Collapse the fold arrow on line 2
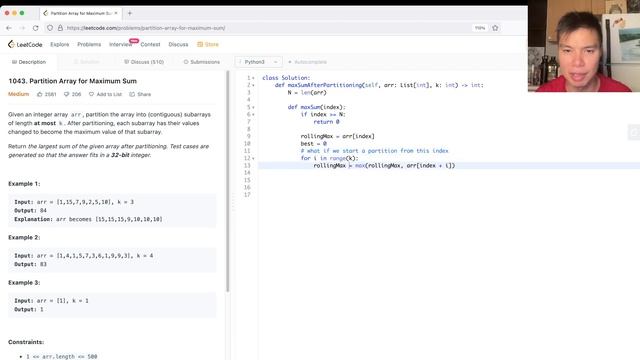Screen dimensions: 640x360 click(253, 85)
